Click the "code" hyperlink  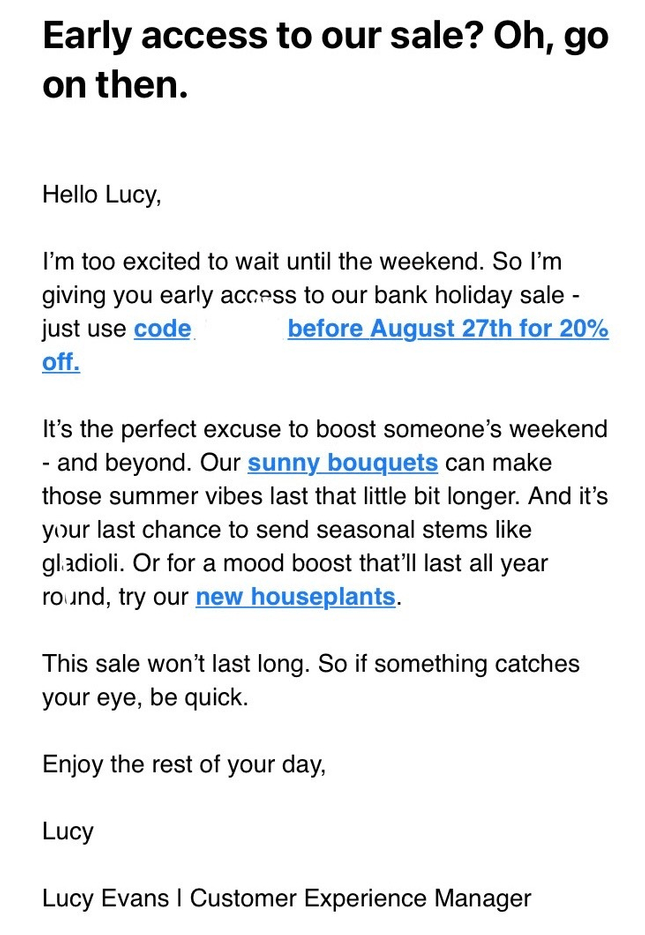(162, 329)
